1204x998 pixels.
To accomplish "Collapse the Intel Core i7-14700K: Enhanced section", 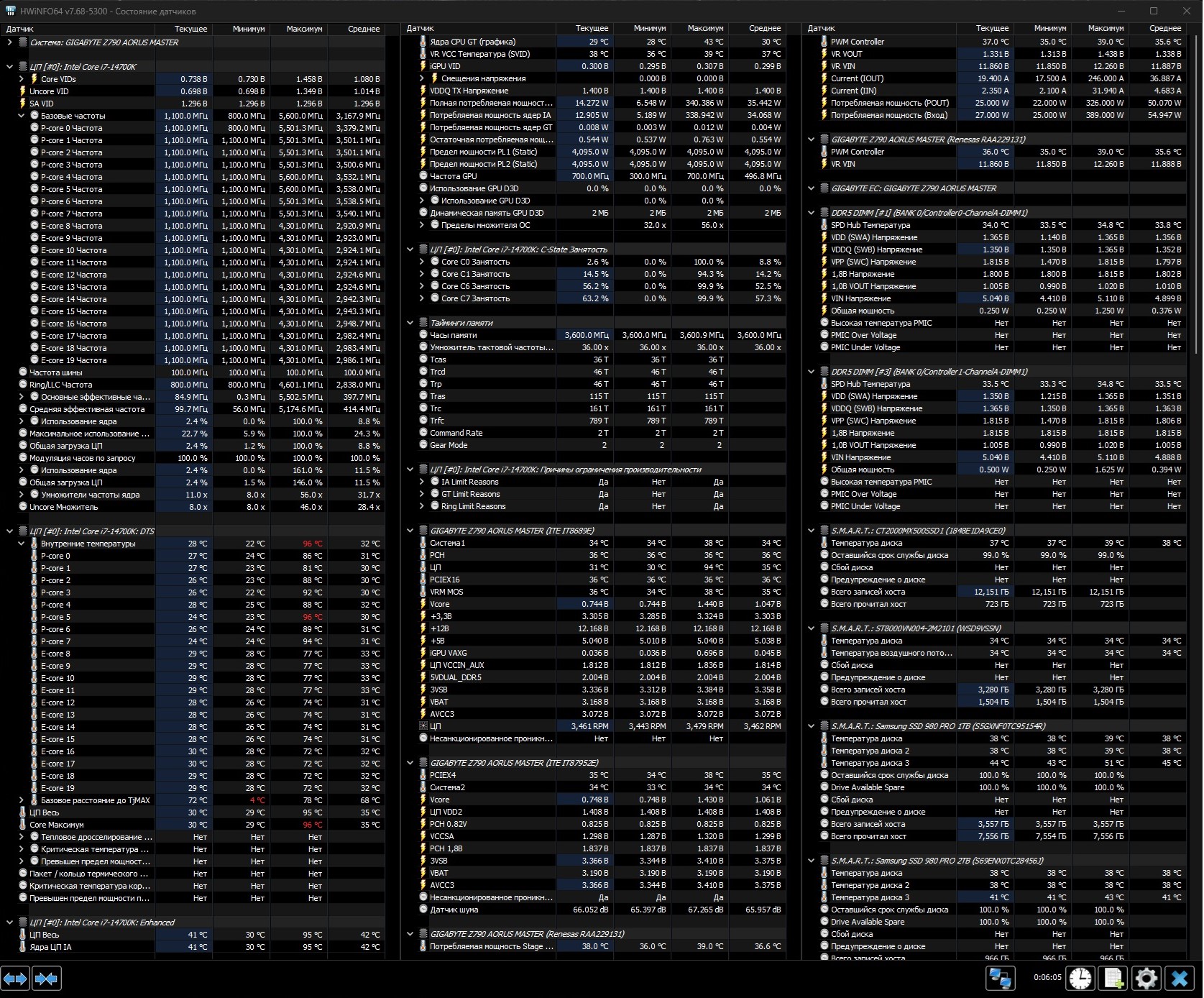I will pos(10,923).
